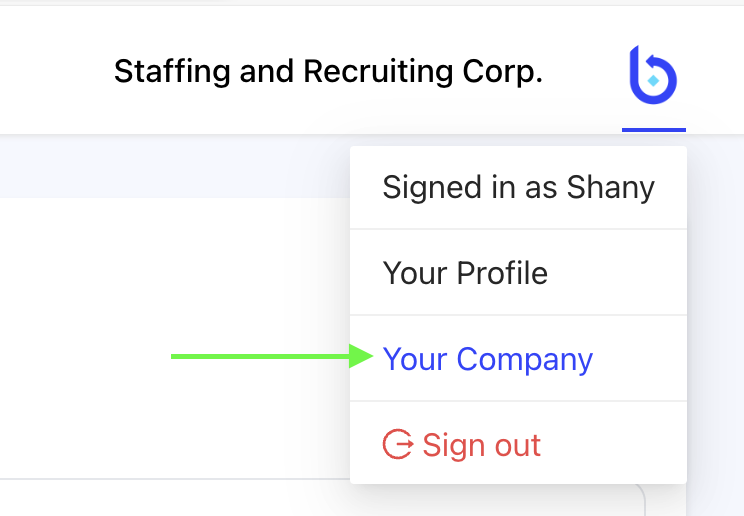Follow the blue Your Company link

(488, 359)
